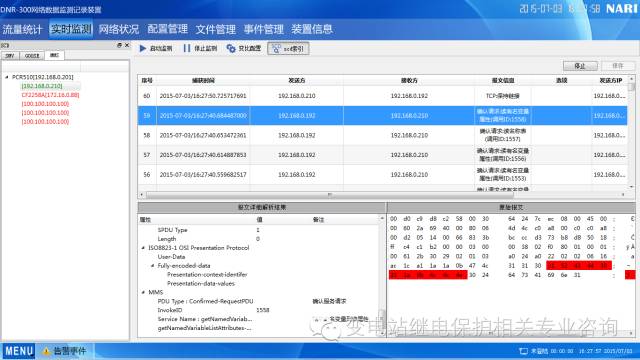Screen dimensions: 640x360
Task: Select the MMS sub-tab in the left panel
Action: point(54,55)
